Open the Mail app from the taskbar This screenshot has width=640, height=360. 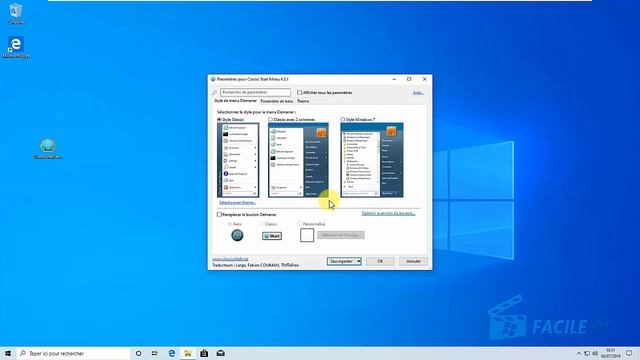(x=221, y=353)
